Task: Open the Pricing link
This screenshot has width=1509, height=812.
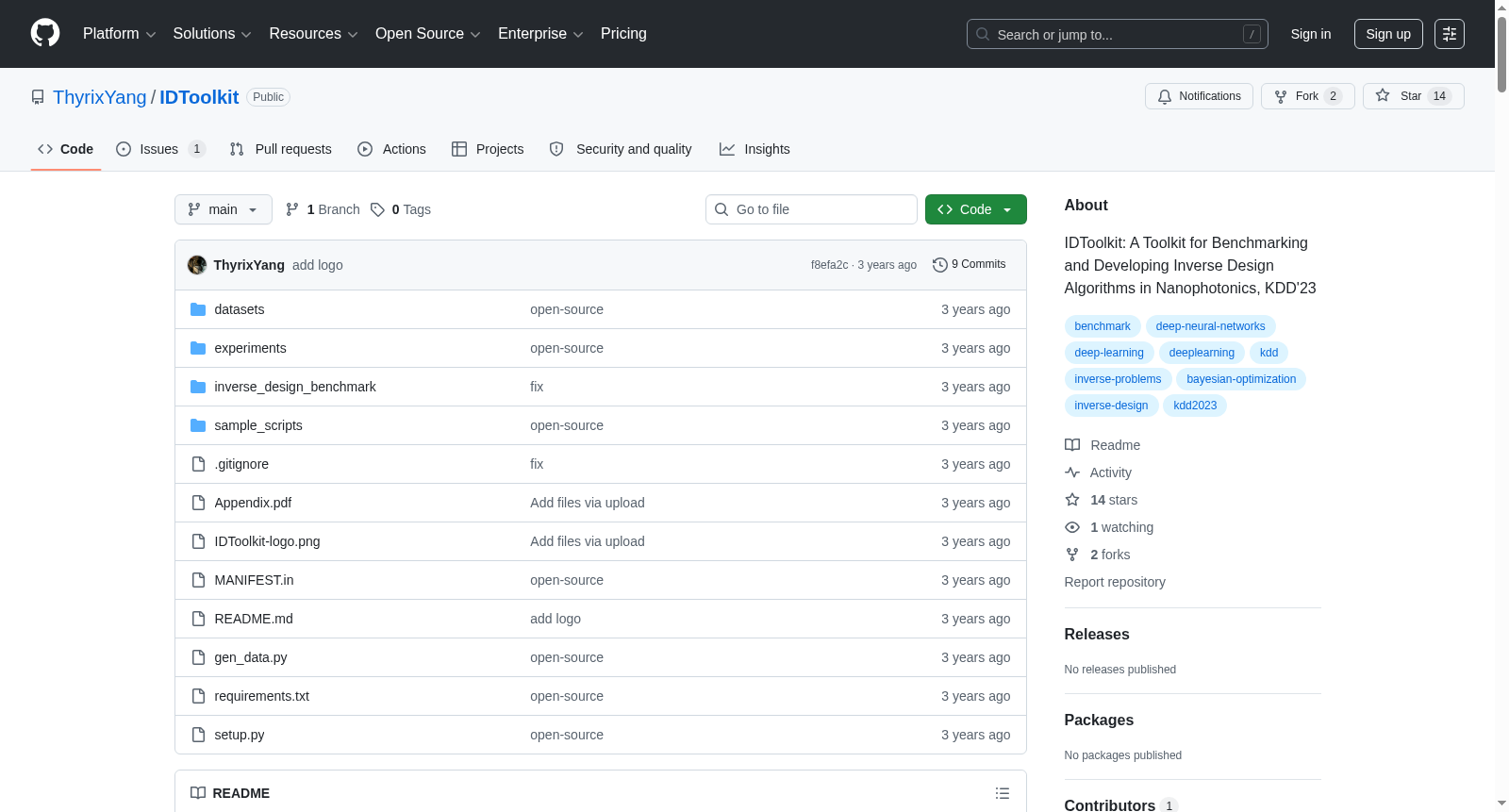Action: tap(623, 34)
